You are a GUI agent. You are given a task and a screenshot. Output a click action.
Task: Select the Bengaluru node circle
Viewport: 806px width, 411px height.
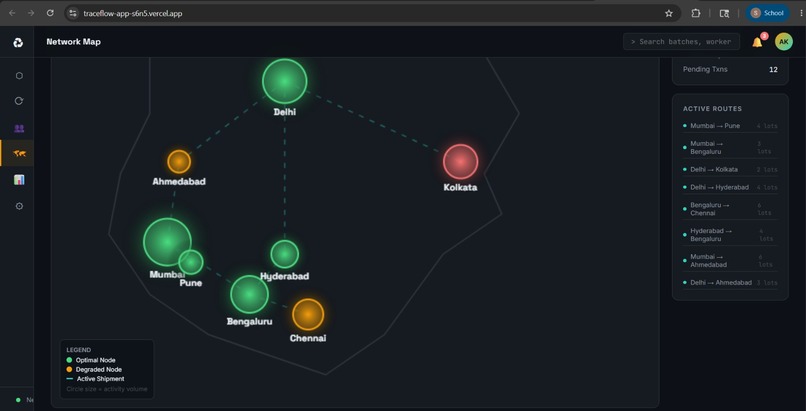pos(249,294)
